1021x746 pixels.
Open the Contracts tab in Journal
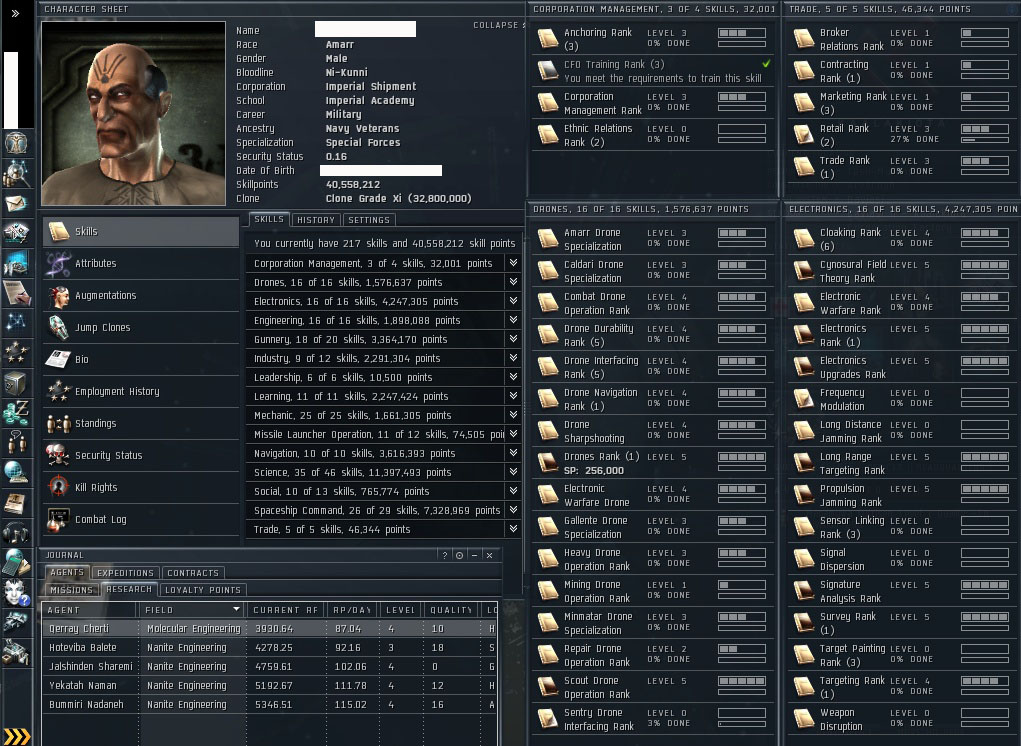pyautogui.click(x=193, y=573)
